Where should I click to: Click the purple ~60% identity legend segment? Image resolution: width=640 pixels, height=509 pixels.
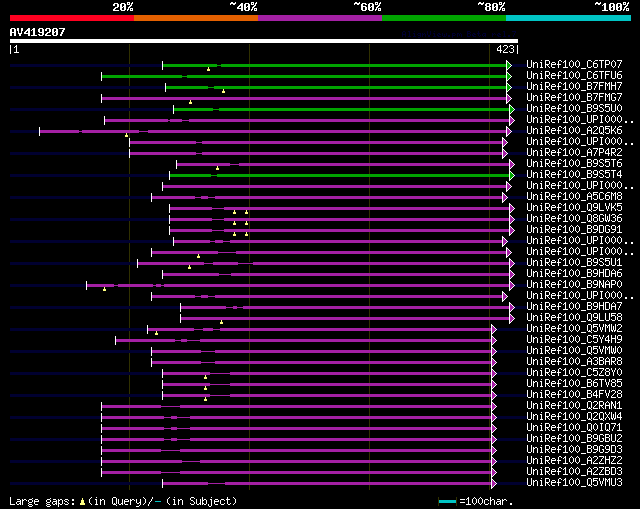tap(320, 18)
